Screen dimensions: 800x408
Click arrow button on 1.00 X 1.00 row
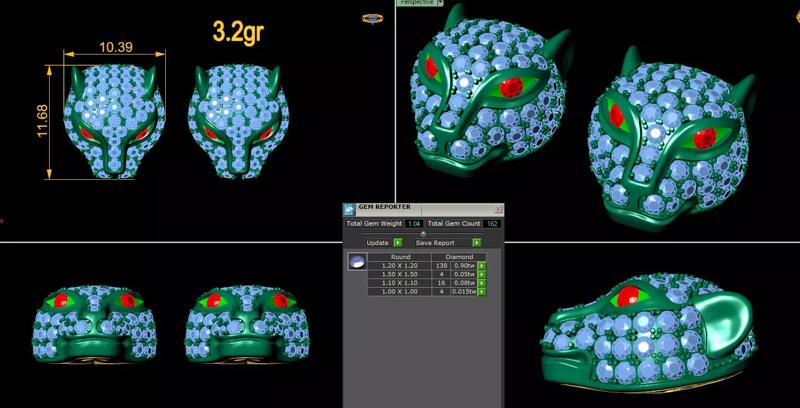tap(481, 292)
